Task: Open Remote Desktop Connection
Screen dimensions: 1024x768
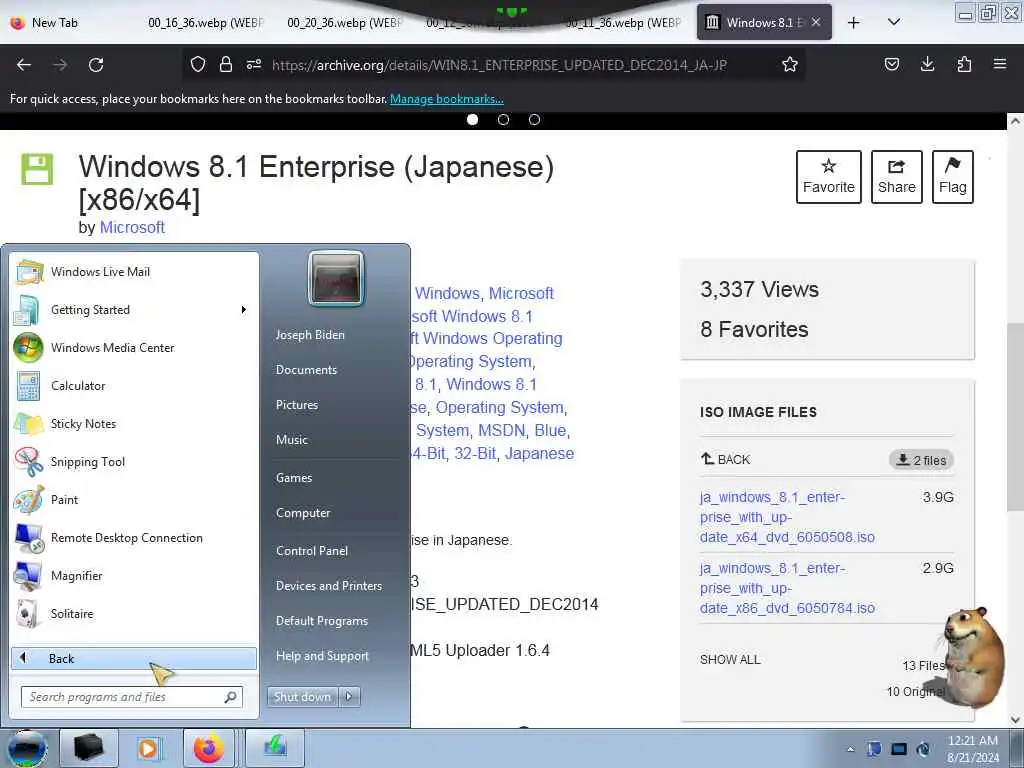Action: click(134, 537)
